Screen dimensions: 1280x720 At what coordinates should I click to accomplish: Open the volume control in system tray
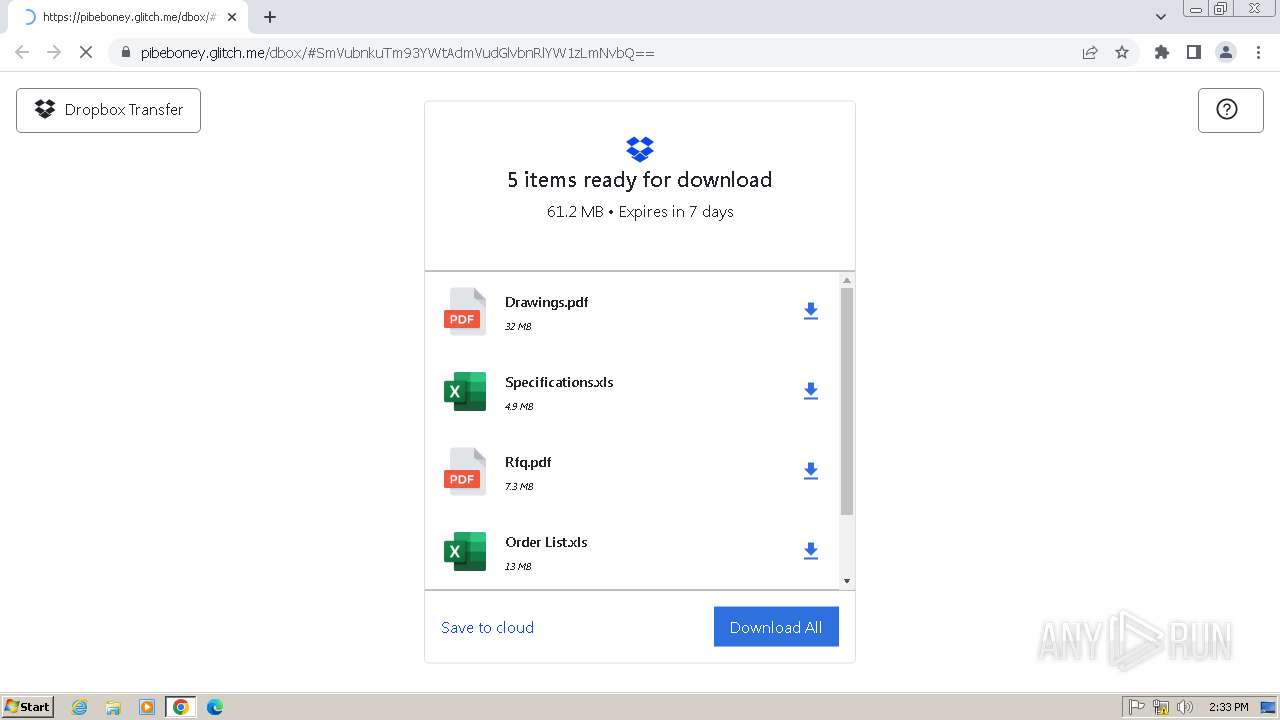pos(1184,707)
